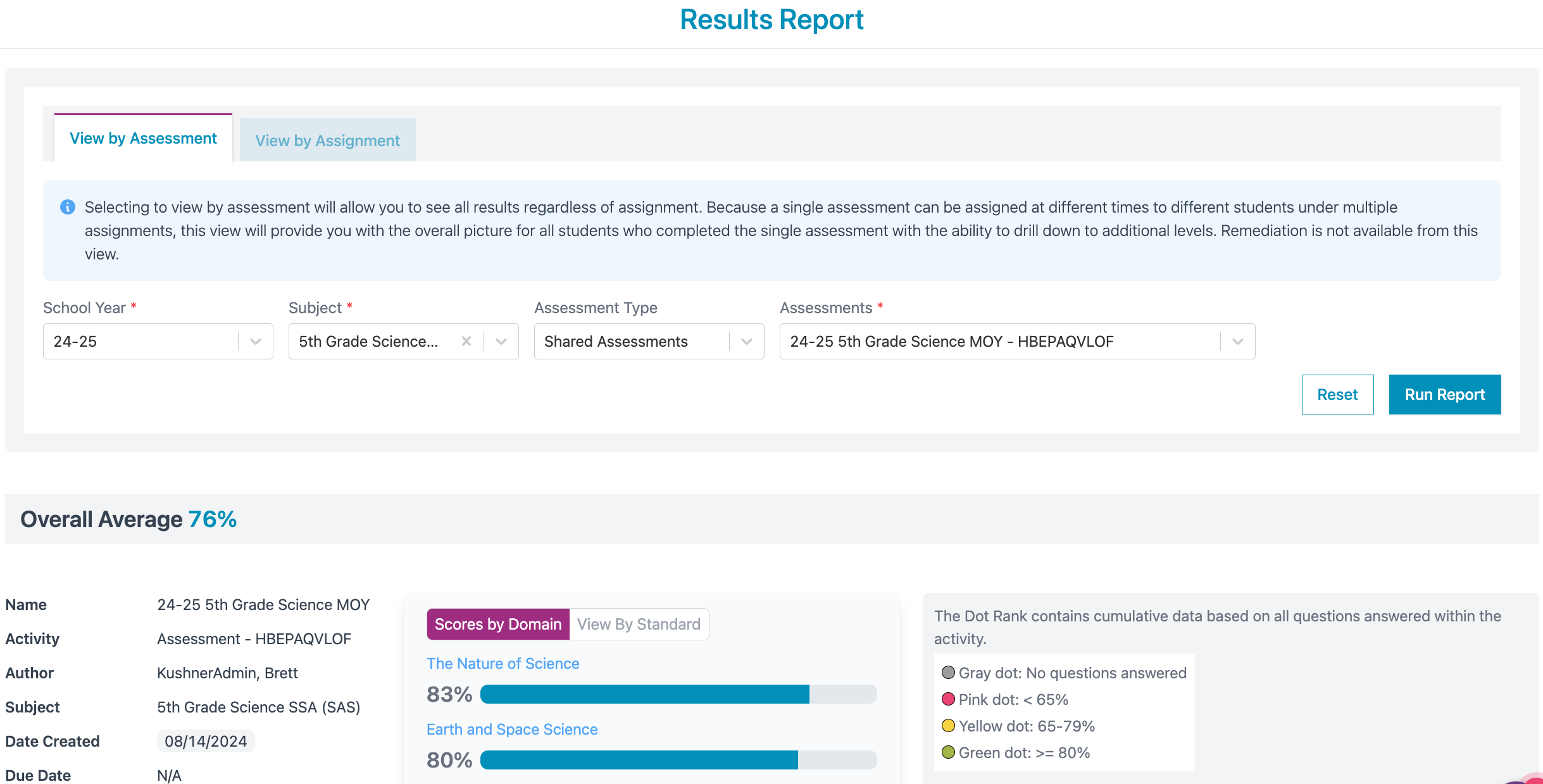Select the View By Standard toggle

coord(639,624)
